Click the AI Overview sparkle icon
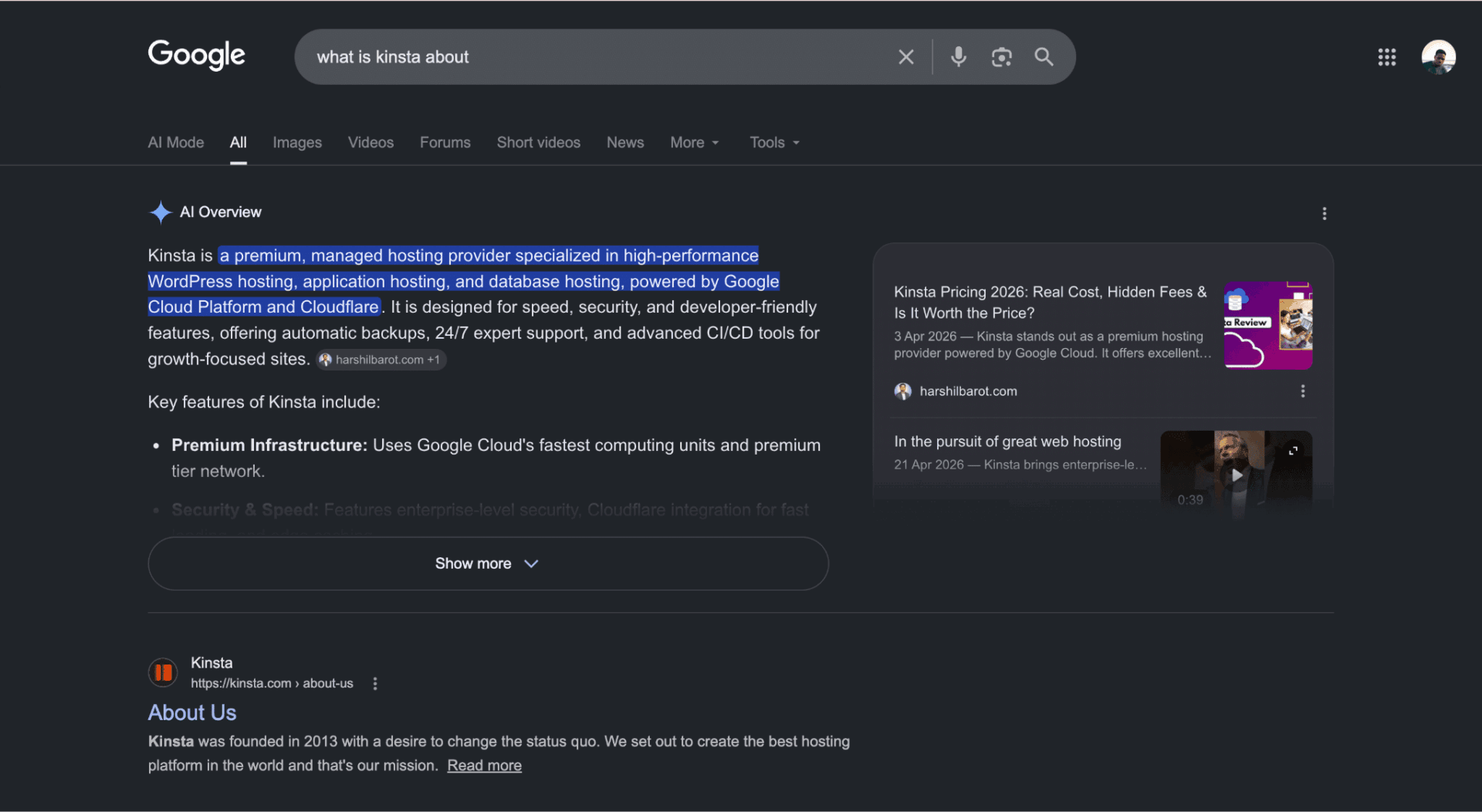This screenshot has width=1482, height=812. [x=161, y=212]
